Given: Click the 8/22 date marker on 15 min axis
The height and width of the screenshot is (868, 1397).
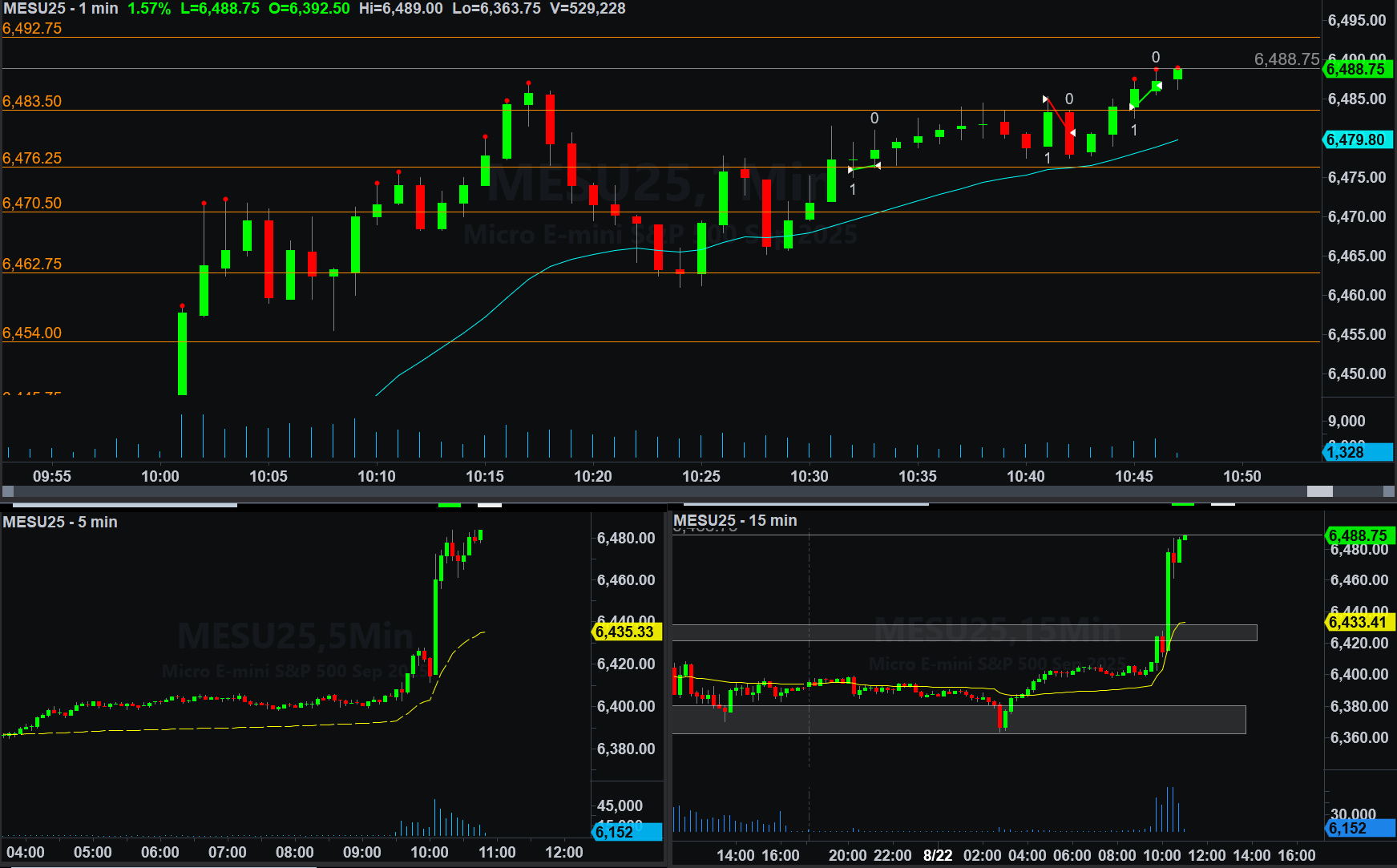Looking at the screenshot, I should pyautogui.click(x=938, y=855).
